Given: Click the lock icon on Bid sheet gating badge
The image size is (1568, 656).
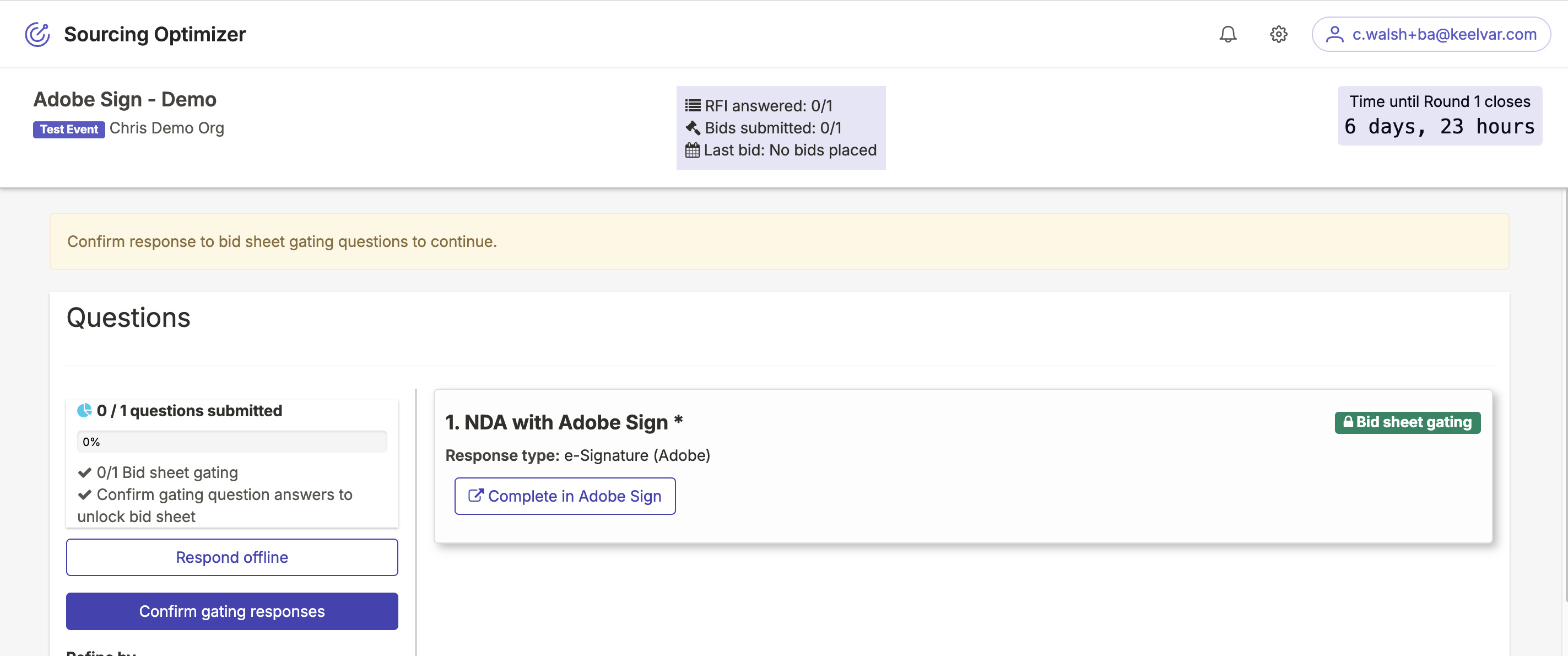Looking at the screenshot, I should point(1348,422).
